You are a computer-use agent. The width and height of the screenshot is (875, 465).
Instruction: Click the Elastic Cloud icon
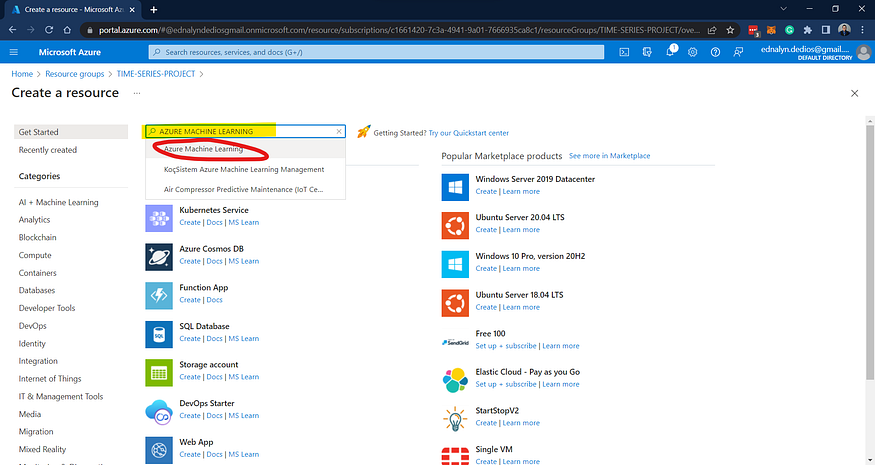(455, 380)
